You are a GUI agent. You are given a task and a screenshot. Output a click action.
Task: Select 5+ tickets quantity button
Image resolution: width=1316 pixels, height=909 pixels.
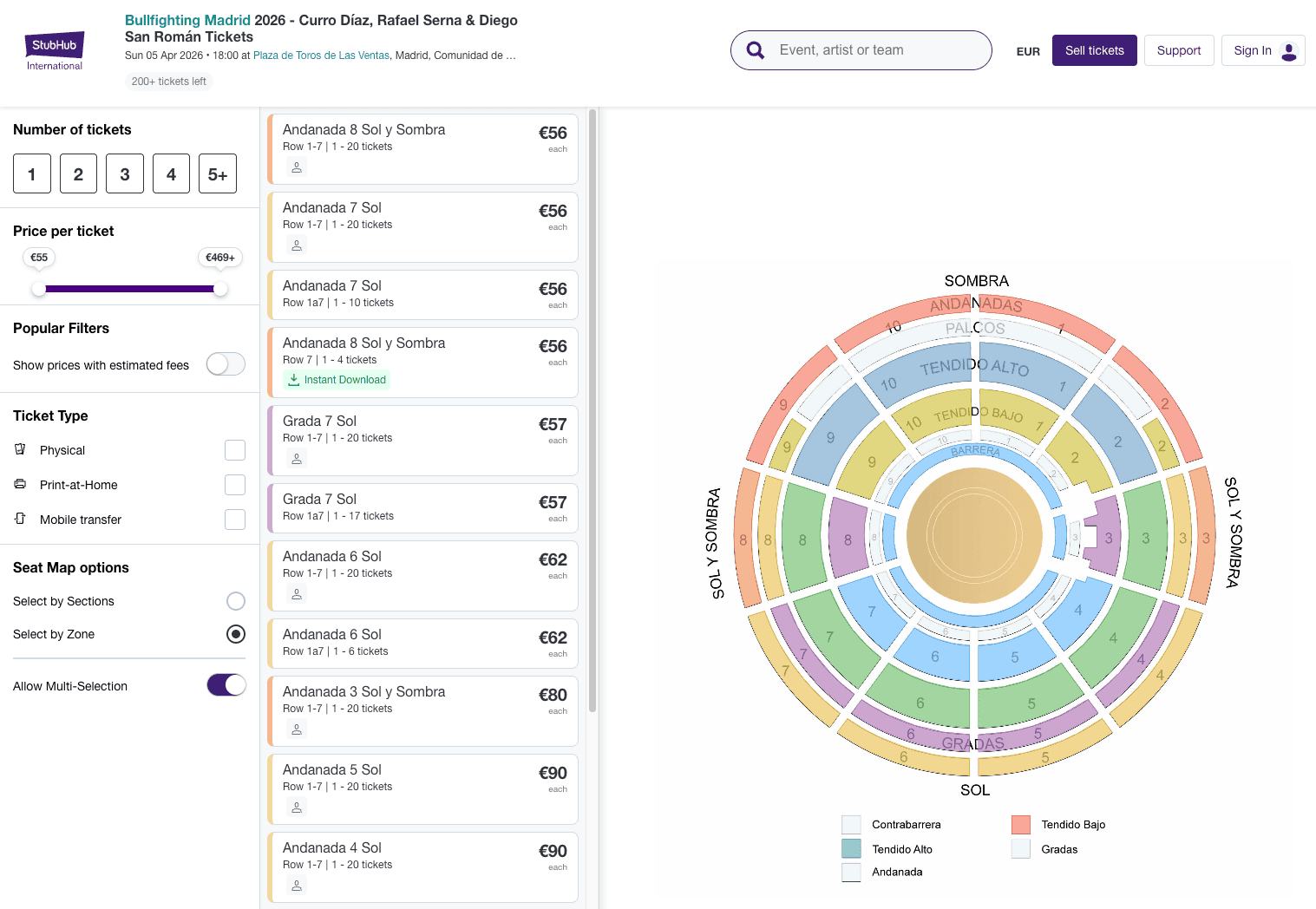(x=218, y=173)
